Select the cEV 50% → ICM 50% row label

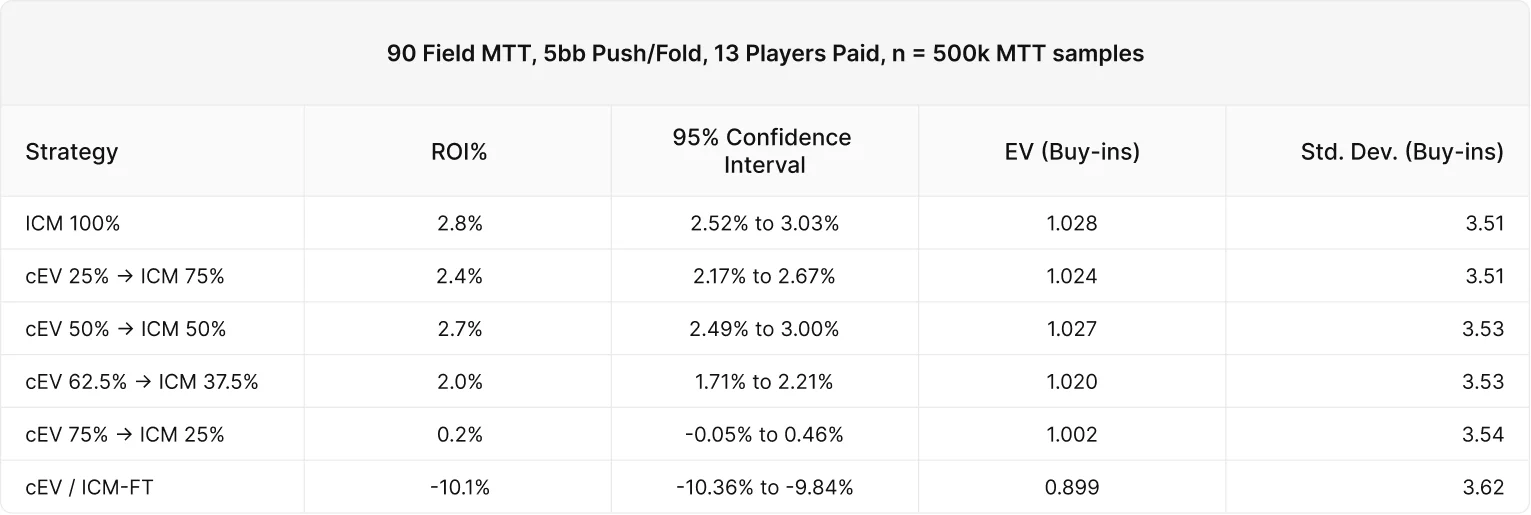[126, 329]
